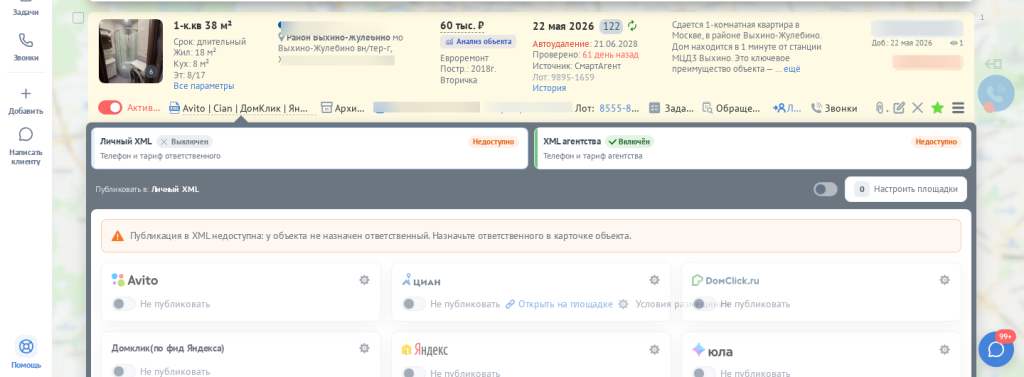The height and width of the screenshot is (377, 1024).
Task: Click the collapse panel arrow icon above phone button
Action: click(993, 64)
